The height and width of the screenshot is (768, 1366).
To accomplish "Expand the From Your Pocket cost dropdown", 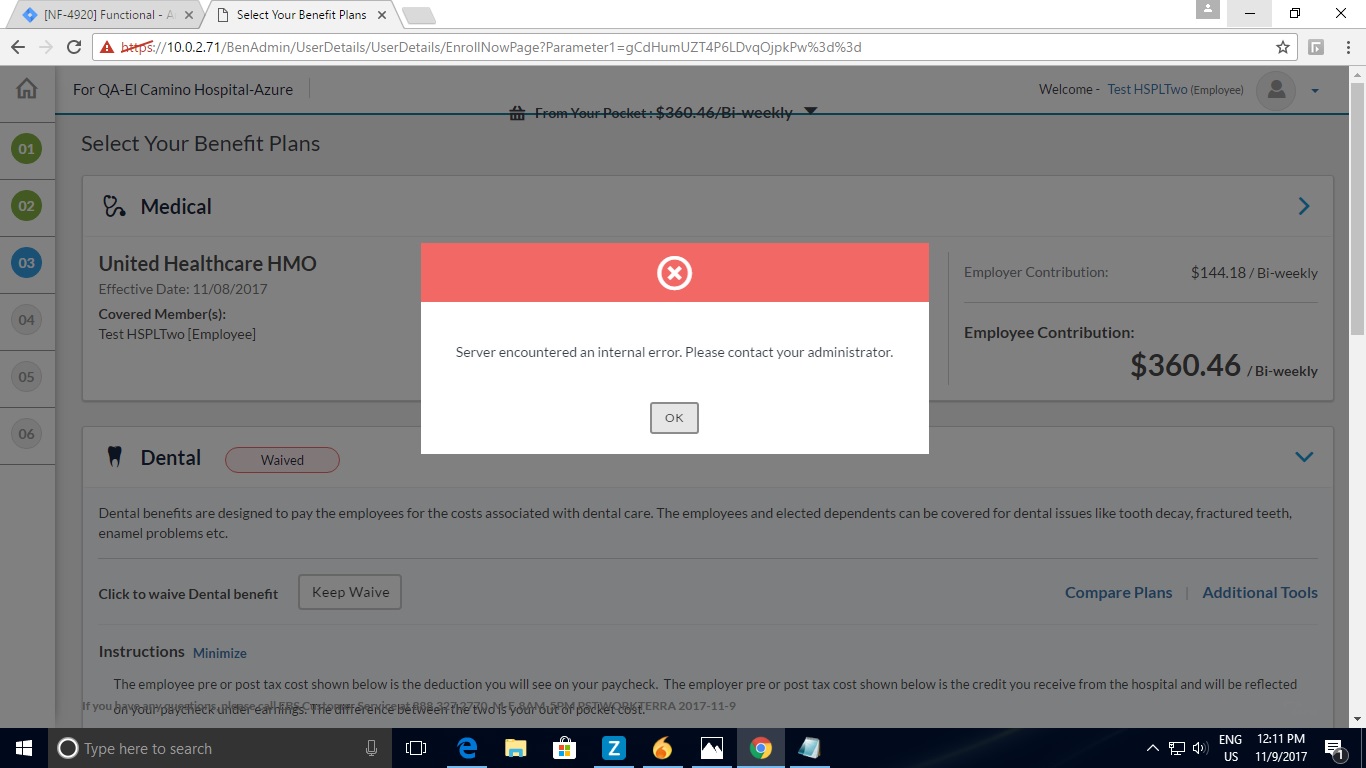I will pyautogui.click(x=810, y=112).
